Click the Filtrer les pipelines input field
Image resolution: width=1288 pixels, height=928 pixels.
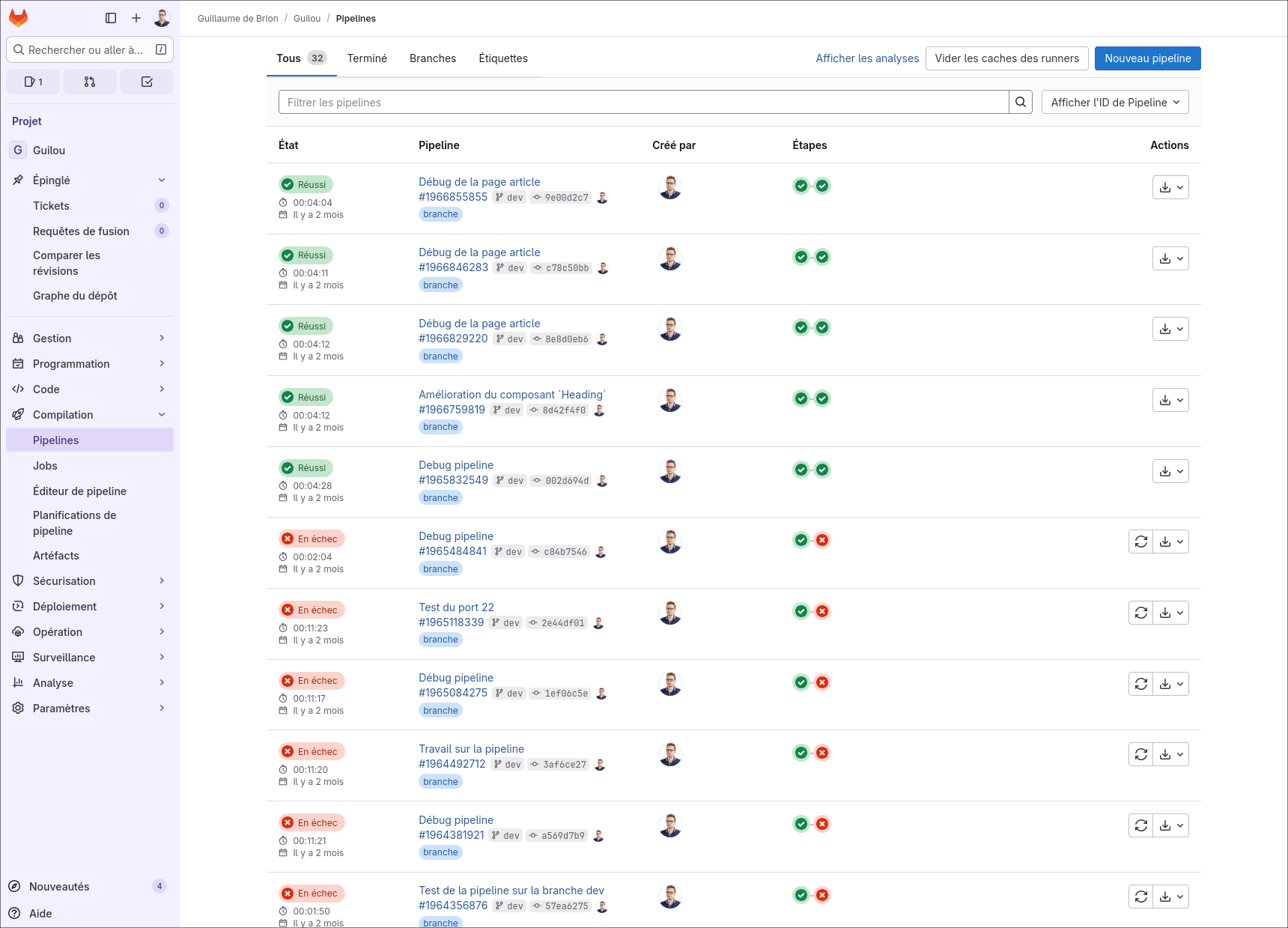click(644, 103)
